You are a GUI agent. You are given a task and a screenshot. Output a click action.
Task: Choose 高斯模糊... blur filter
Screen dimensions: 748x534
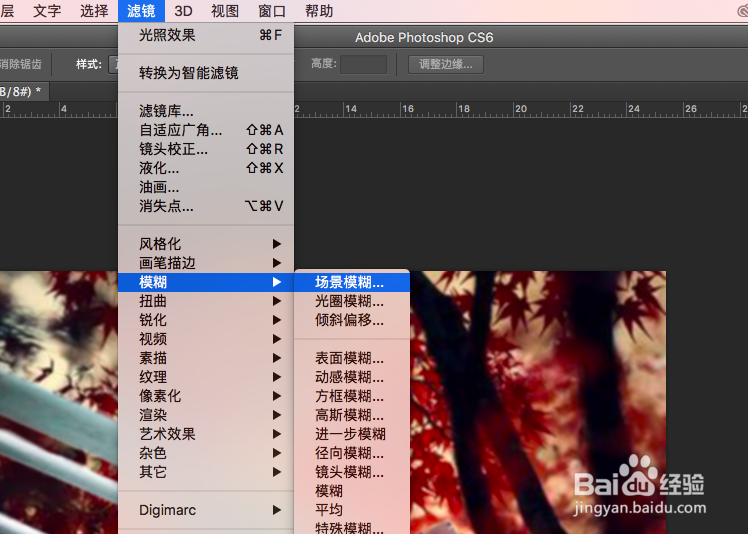coord(352,415)
